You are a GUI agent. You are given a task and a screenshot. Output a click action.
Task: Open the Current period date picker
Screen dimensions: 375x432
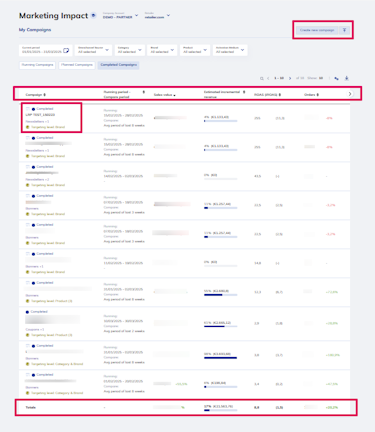pos(45,50)
